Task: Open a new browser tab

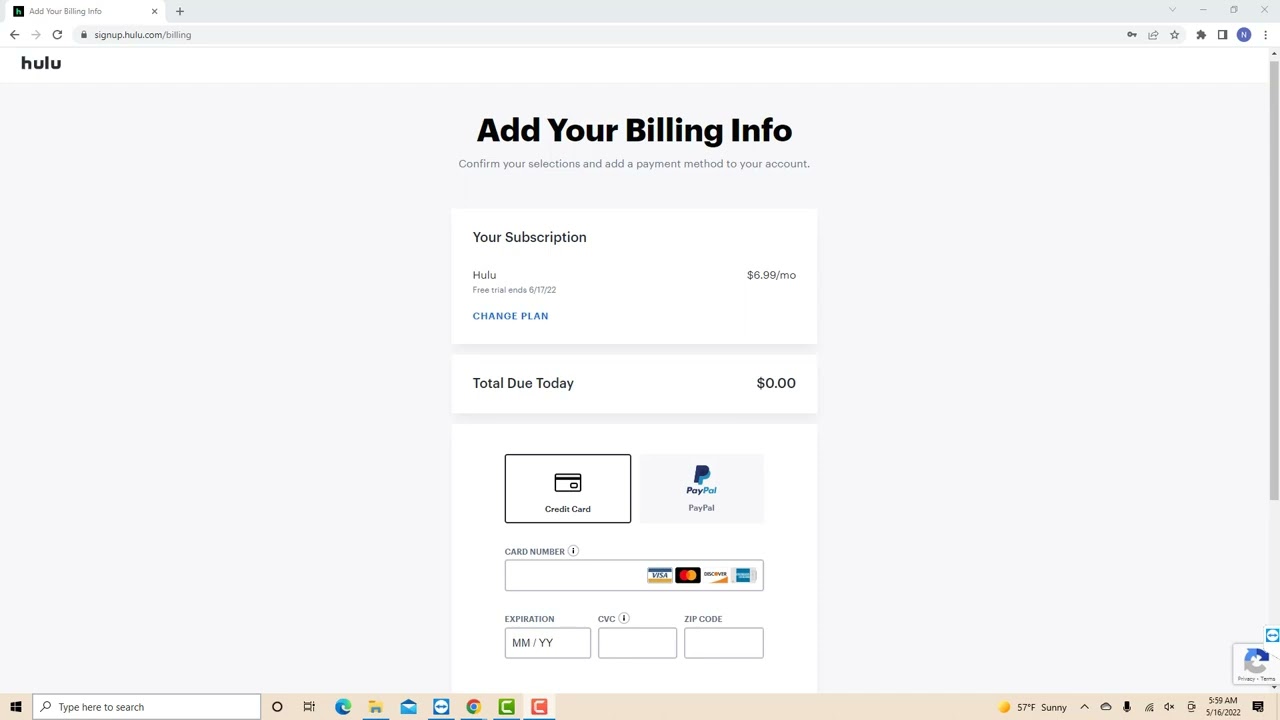Action: [180, 11]
